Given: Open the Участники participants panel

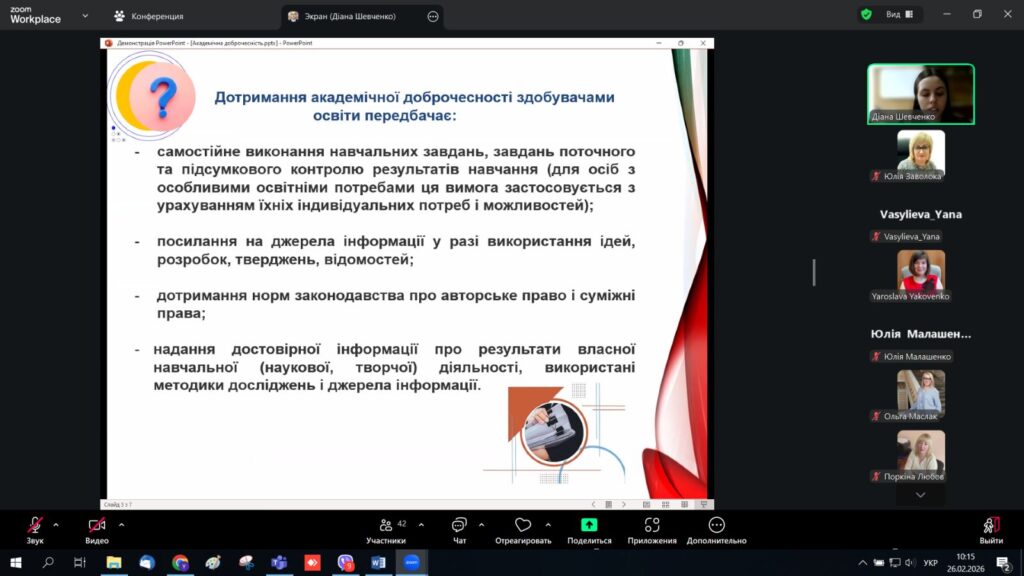Looking at the screenshot, I should click(x=386, y=529).
